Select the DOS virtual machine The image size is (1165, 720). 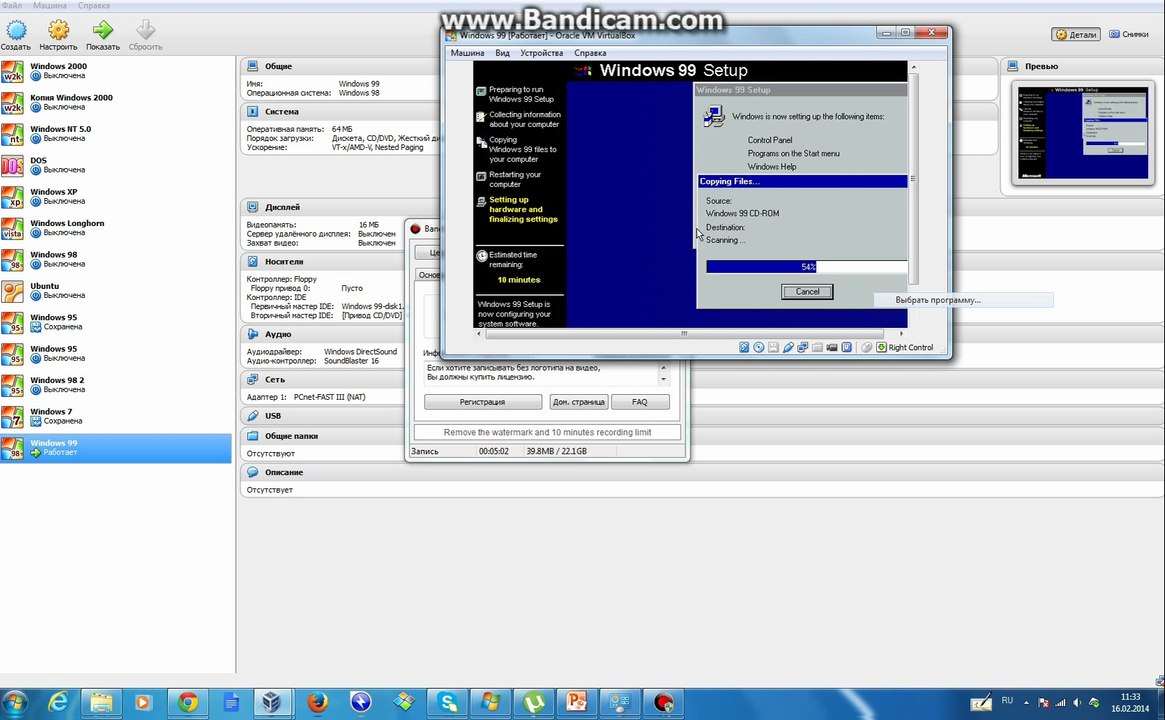pos(116,165)
